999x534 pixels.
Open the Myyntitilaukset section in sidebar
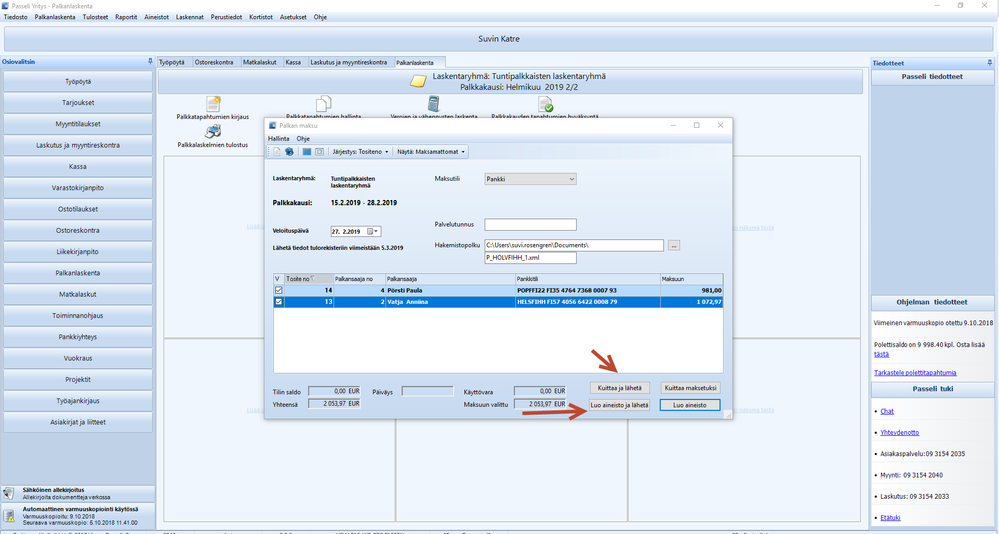78,124
